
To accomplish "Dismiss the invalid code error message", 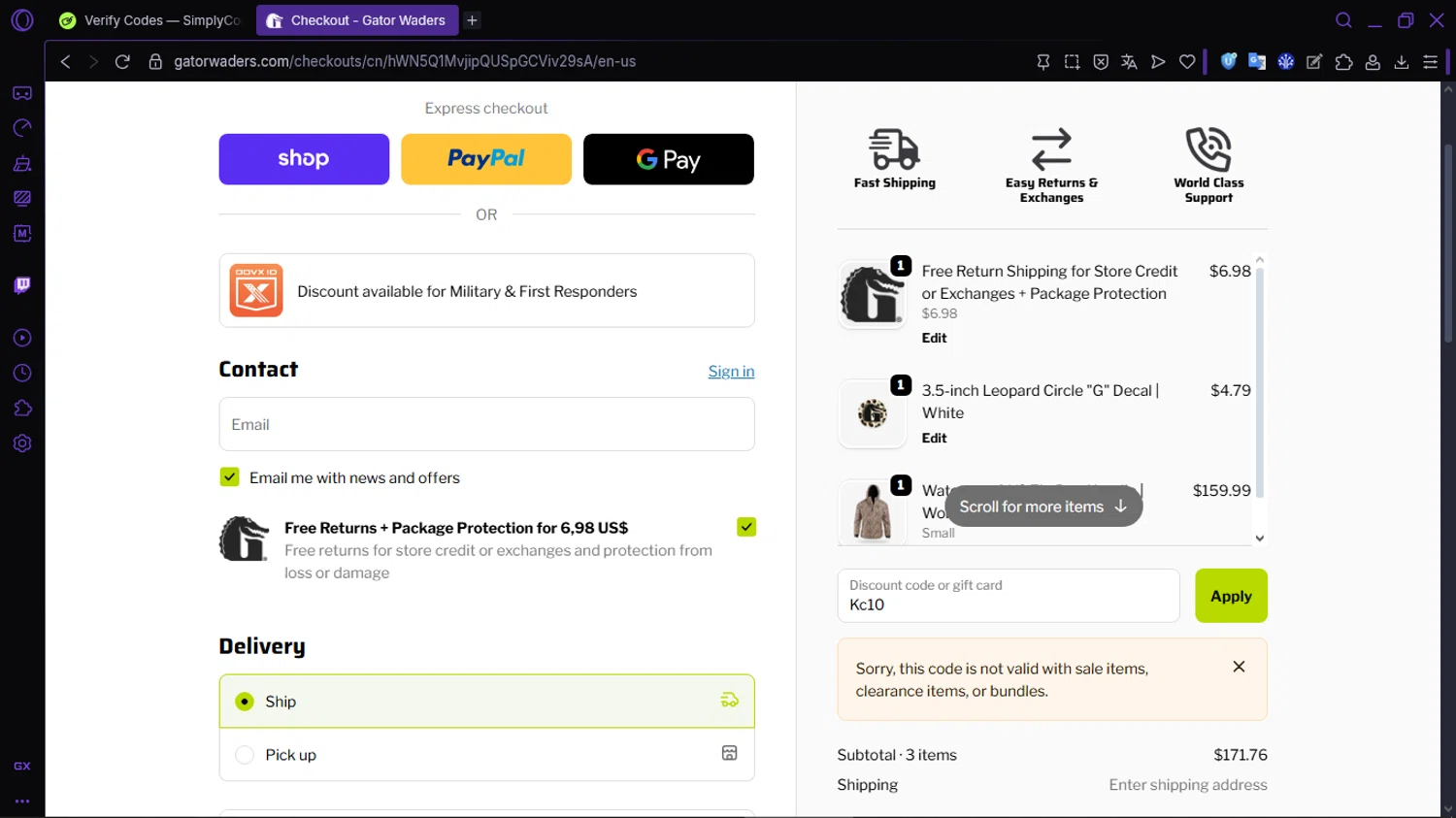I will pyautogui.click(x=1239, y=667).
